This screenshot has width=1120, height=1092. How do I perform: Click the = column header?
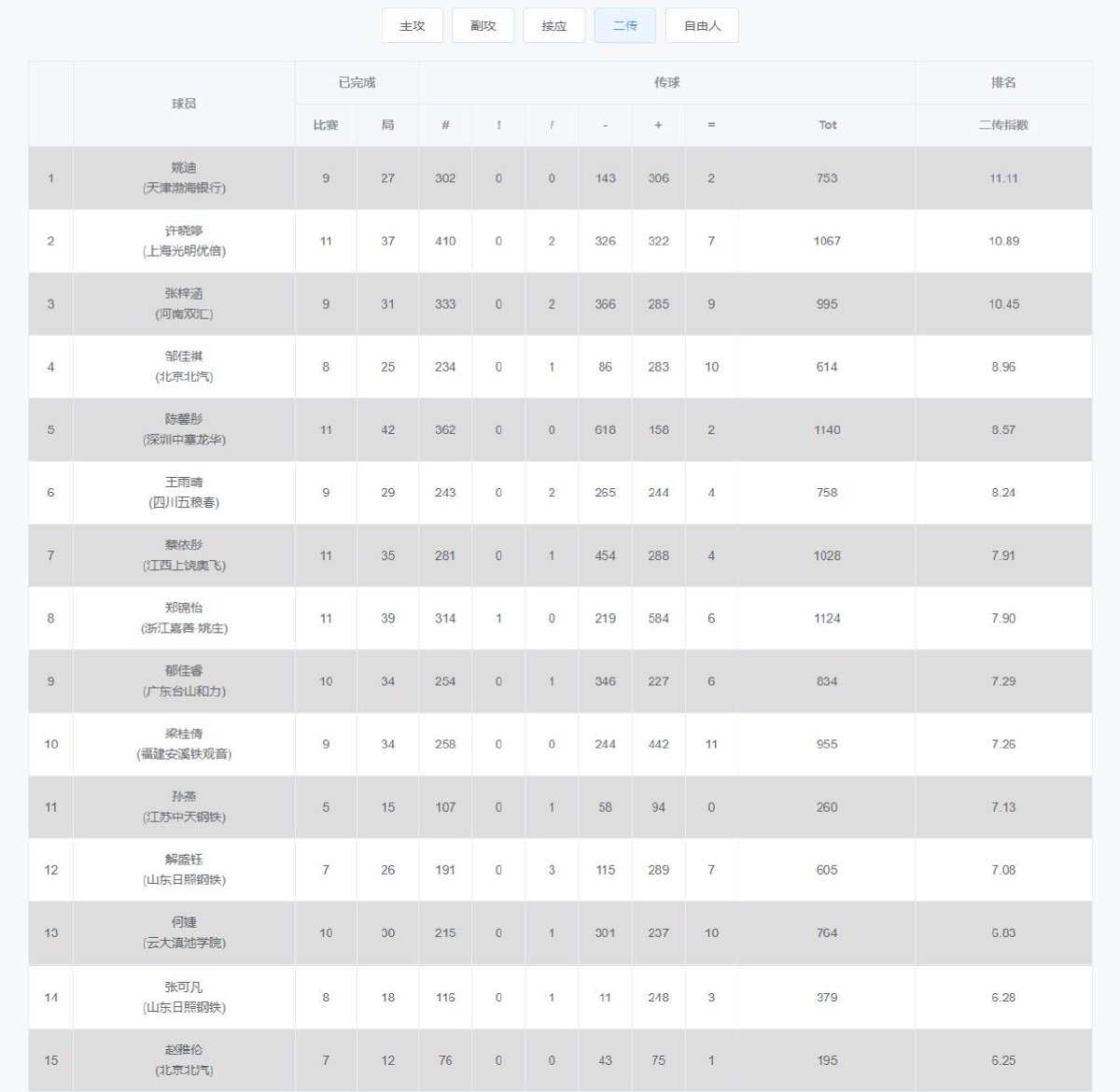[711, 125]
